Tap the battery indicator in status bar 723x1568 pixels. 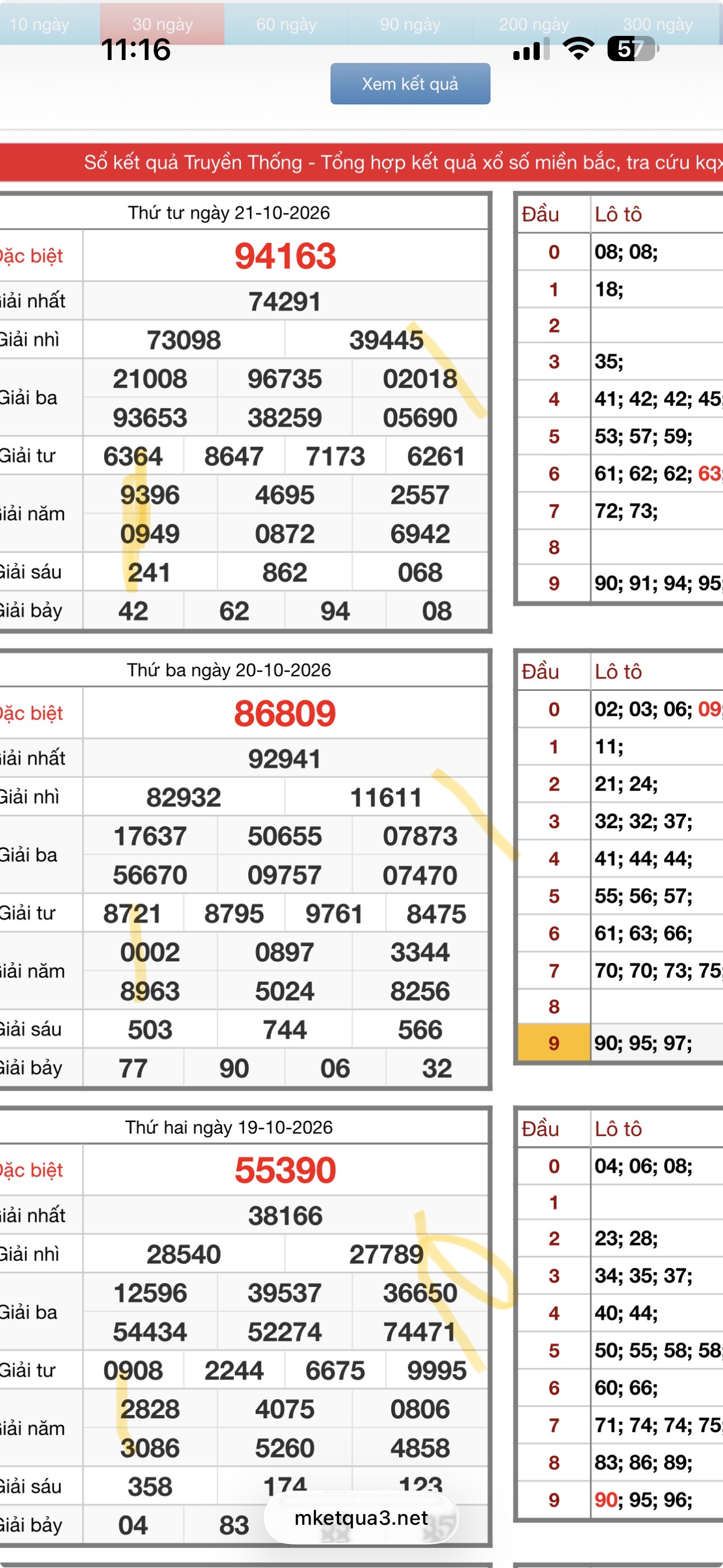pos(633,49)
